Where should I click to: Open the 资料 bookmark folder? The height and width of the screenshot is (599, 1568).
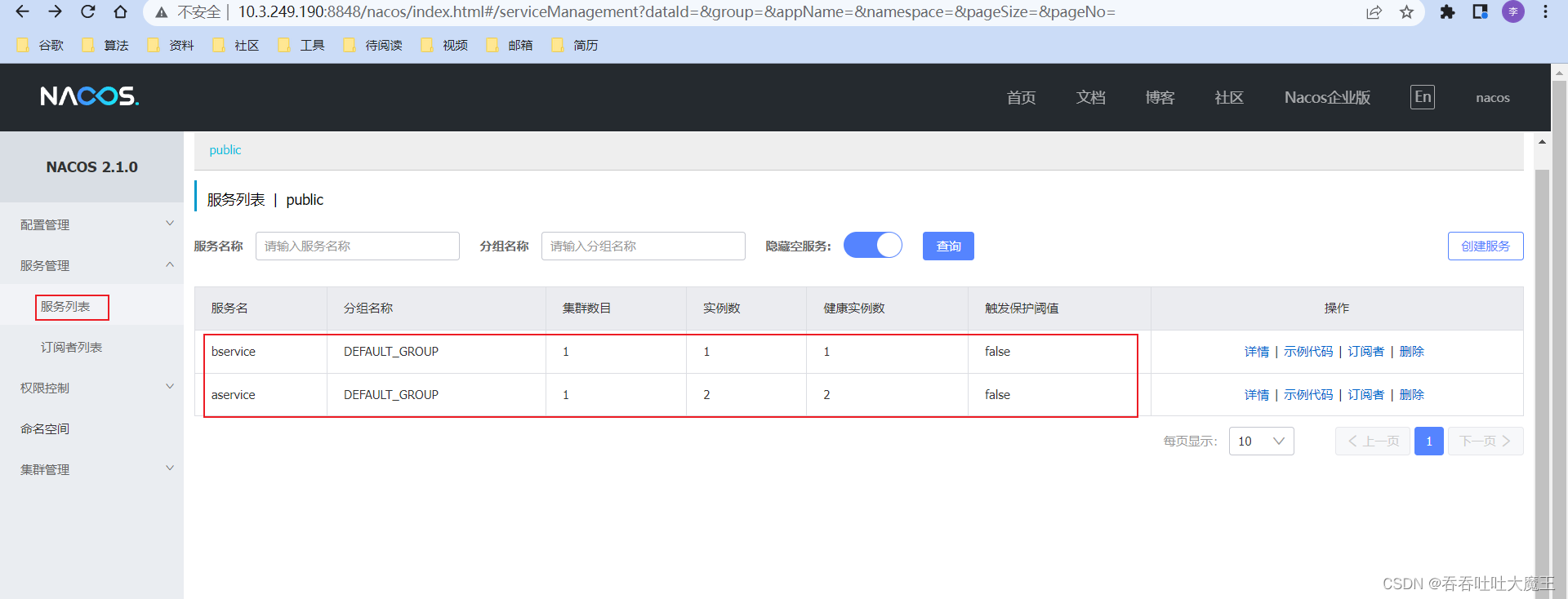pos(171,45)
